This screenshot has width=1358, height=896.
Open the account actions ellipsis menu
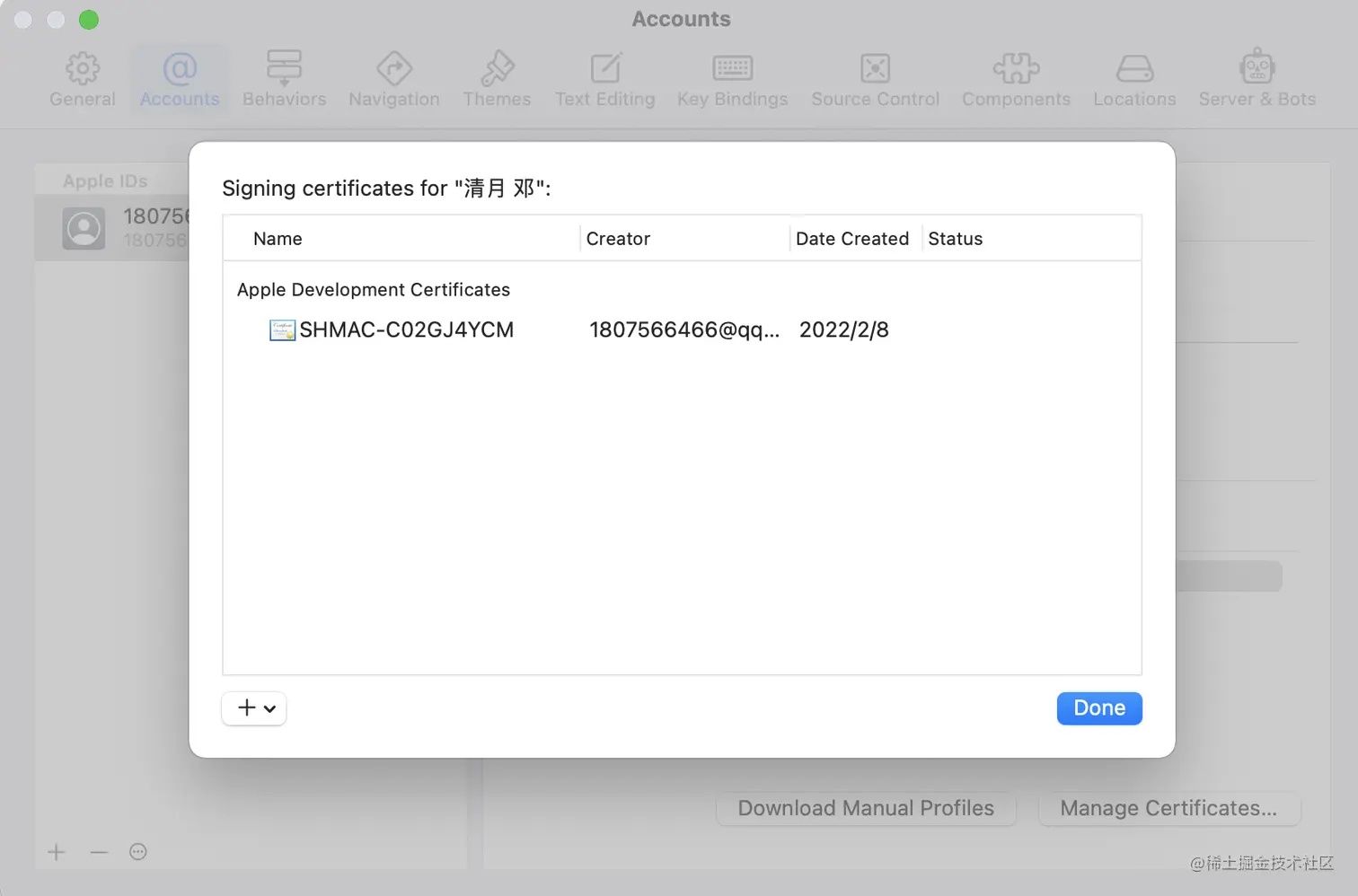tap(137, 852)
